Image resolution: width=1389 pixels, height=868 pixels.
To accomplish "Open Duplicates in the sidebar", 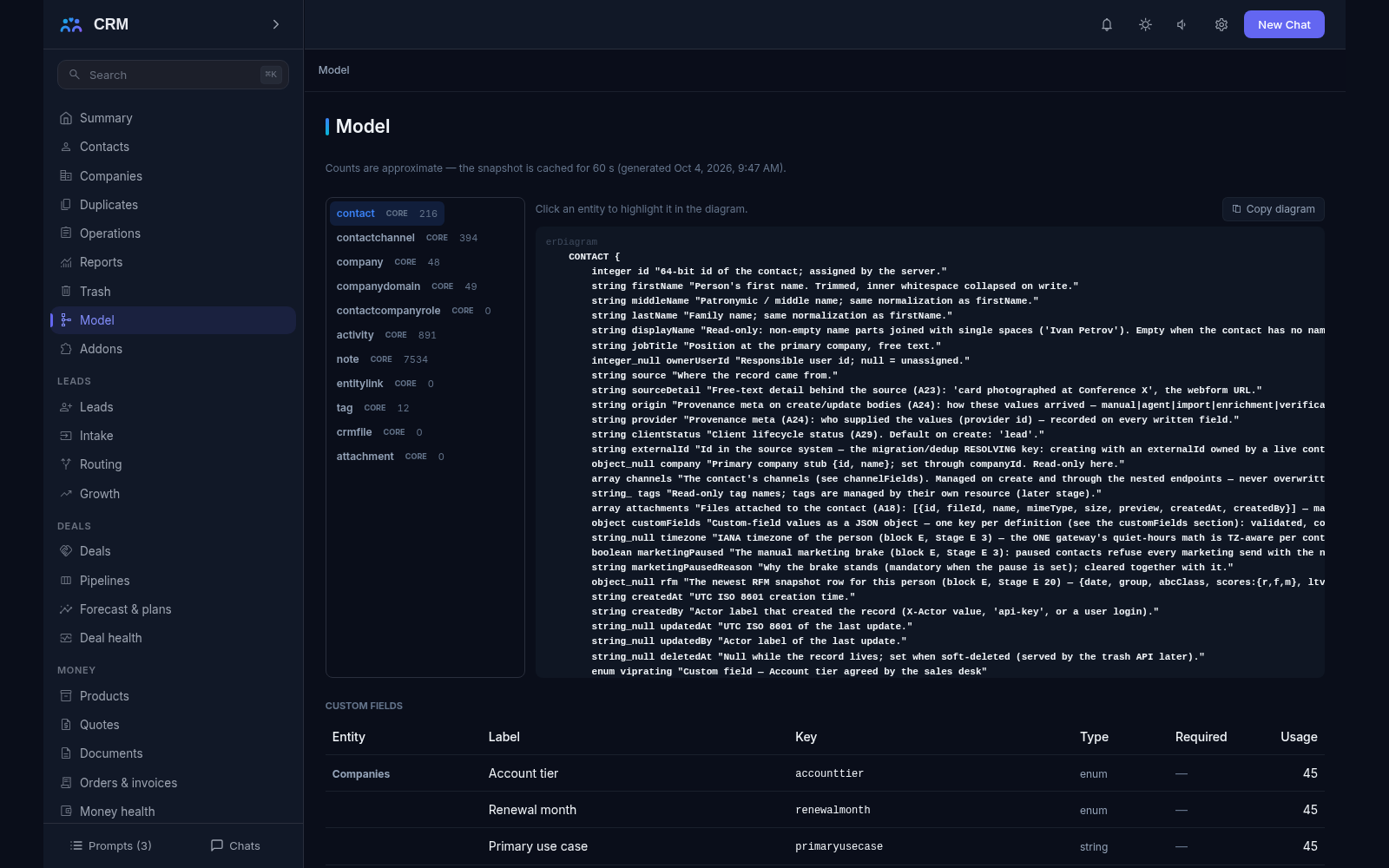I will pyautogui.click(x=173, y=205).
